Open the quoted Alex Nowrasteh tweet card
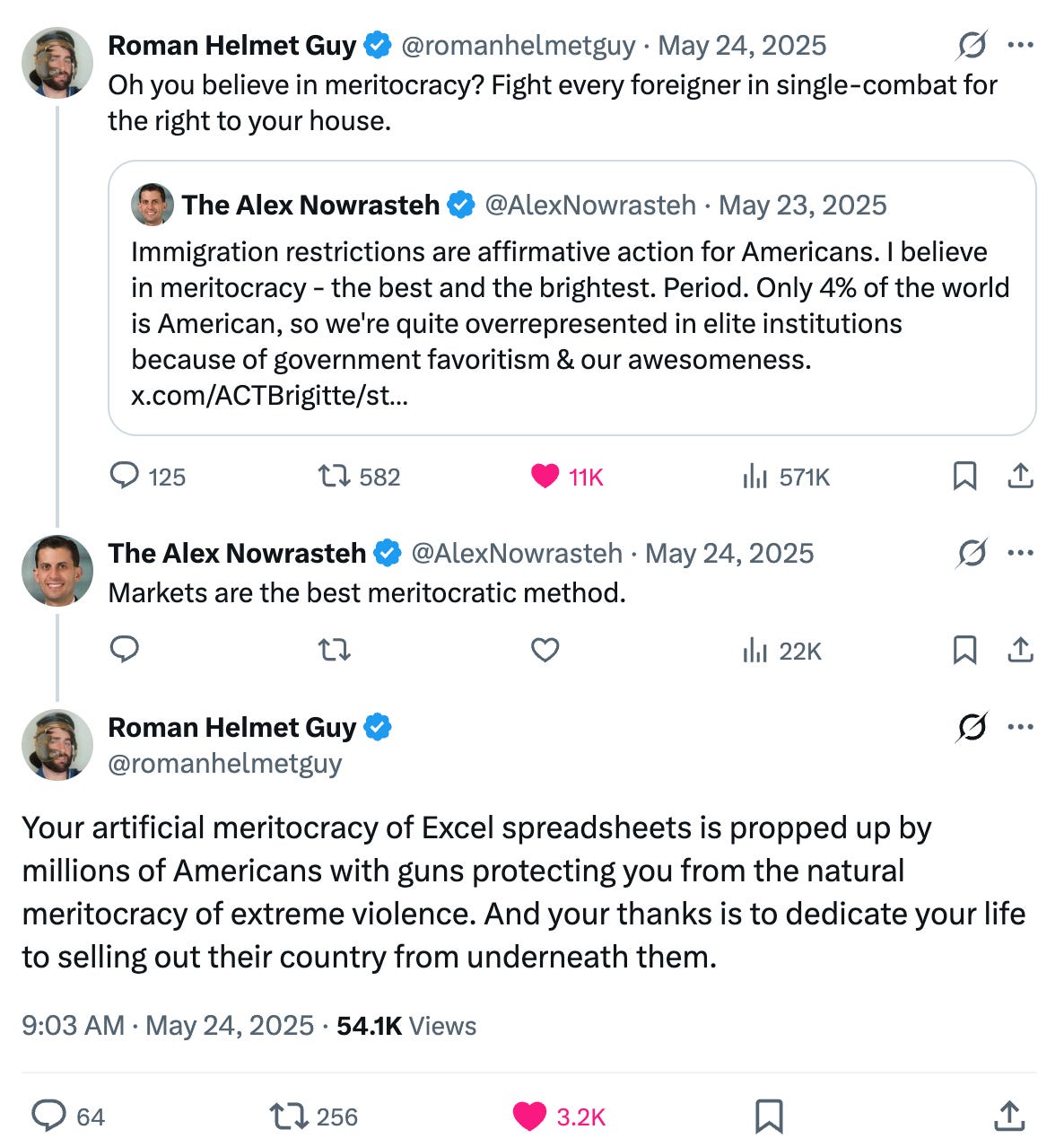The height and width of the screenshot is (1147, 1064). tap(572, 298)
